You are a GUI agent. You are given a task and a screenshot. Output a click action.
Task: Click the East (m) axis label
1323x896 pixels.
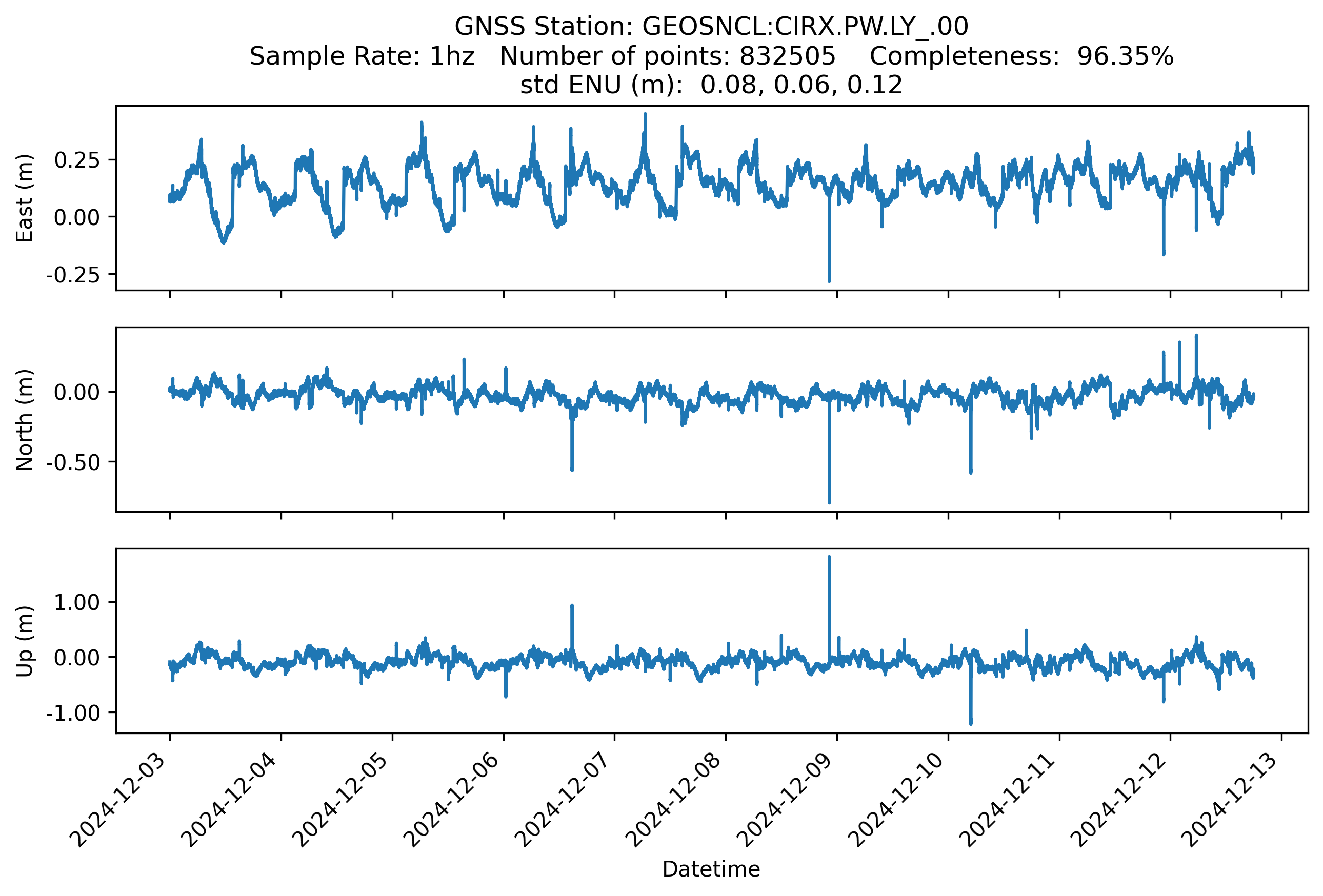tap(25, 198)
